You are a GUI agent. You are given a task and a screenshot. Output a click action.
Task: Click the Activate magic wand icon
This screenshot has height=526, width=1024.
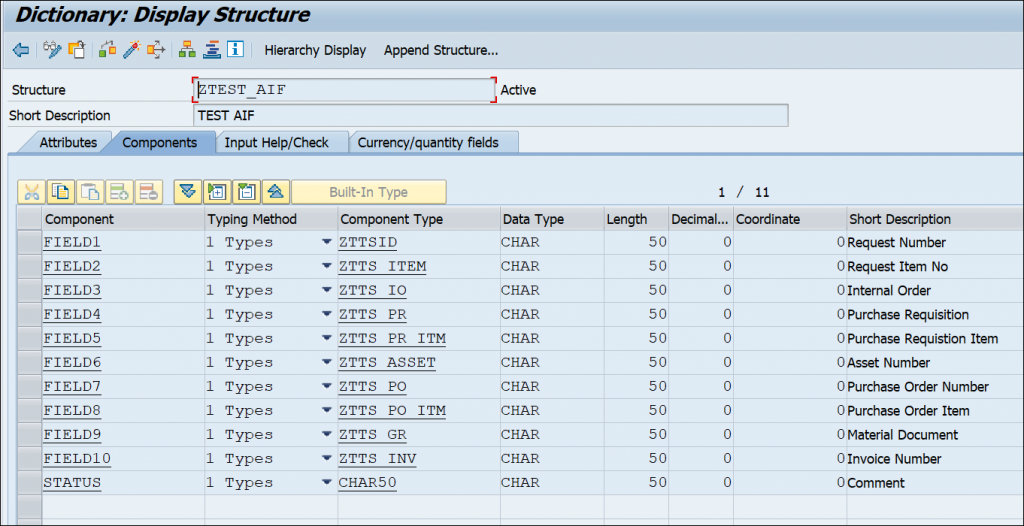point(132,50)
